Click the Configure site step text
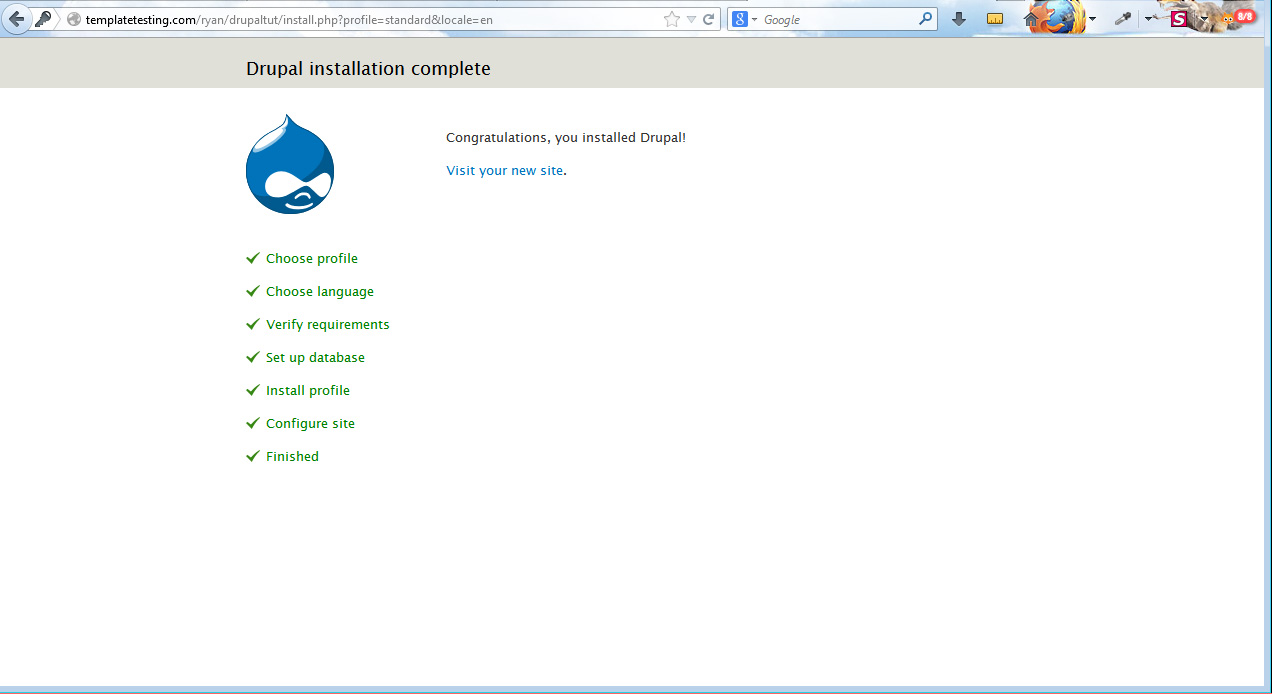The width and height of the screenshot is (1272, 694). pos(310,423)
